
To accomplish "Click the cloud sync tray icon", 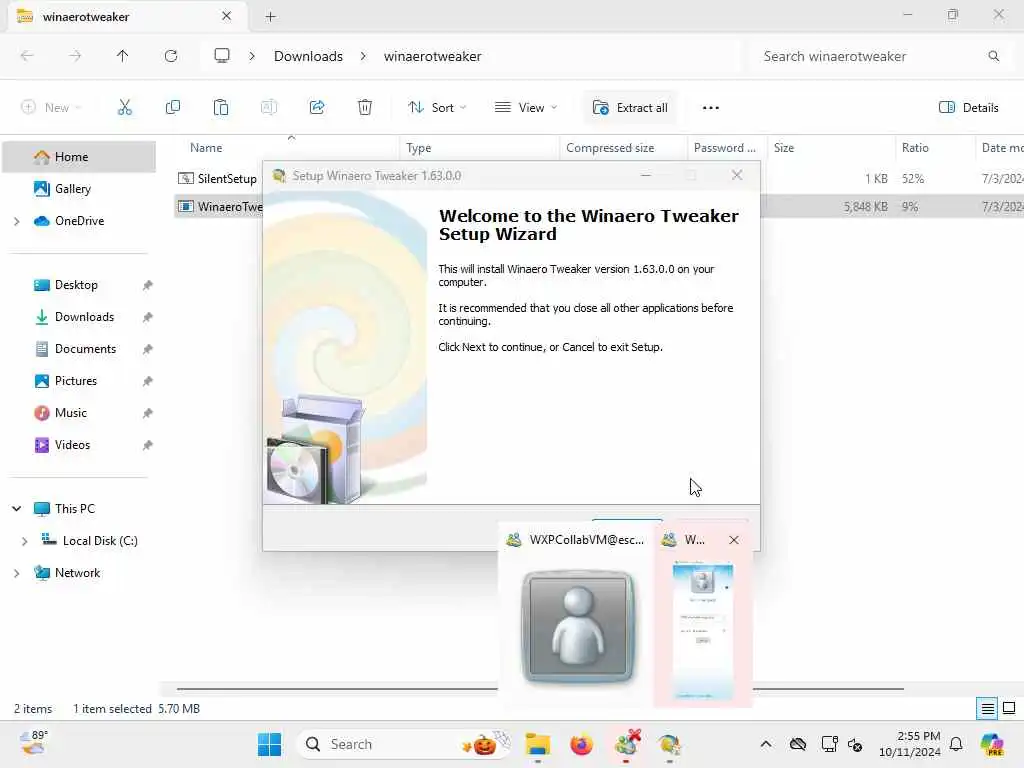I will coord(797,744).
